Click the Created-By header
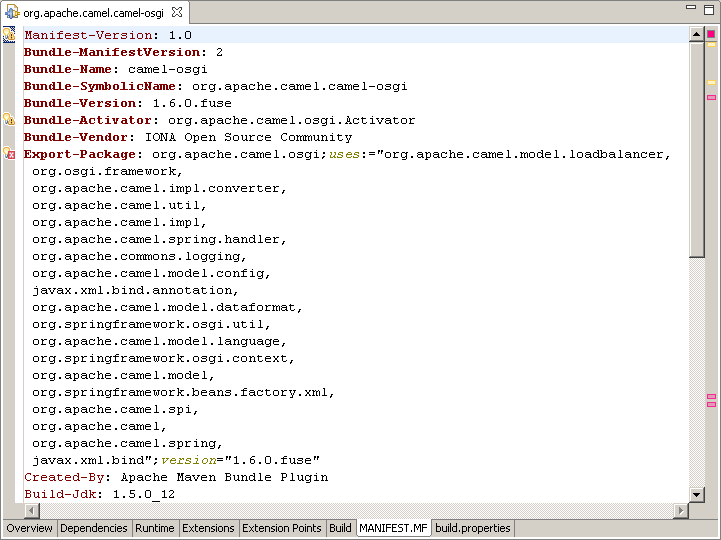721x540 pixels. [64, 477]
